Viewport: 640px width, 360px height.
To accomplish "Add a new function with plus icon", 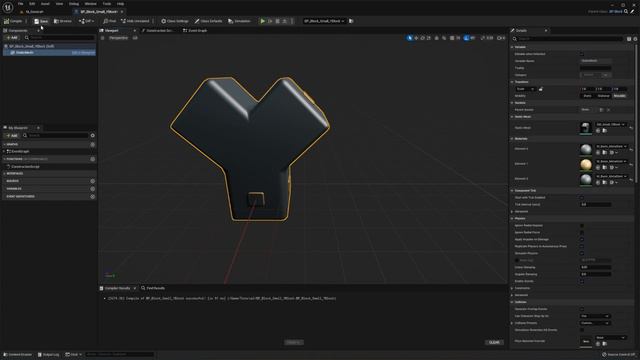I will (93, 159).
